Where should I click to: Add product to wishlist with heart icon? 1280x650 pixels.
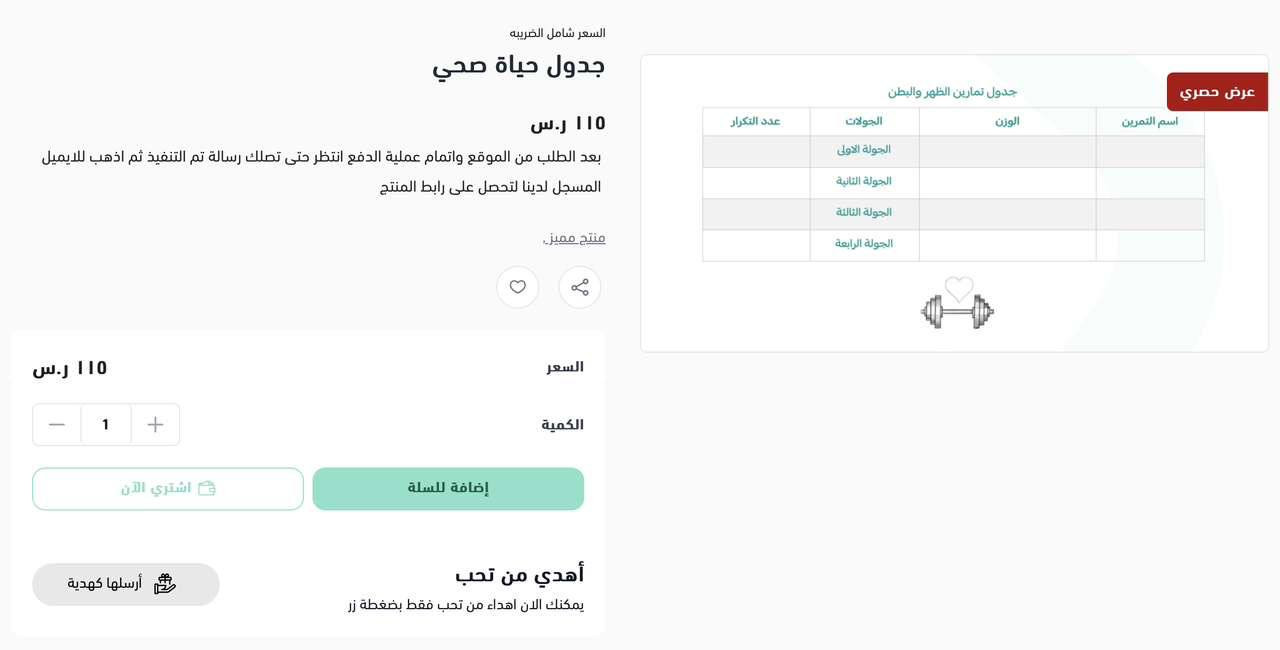click(x=518, y=287)
